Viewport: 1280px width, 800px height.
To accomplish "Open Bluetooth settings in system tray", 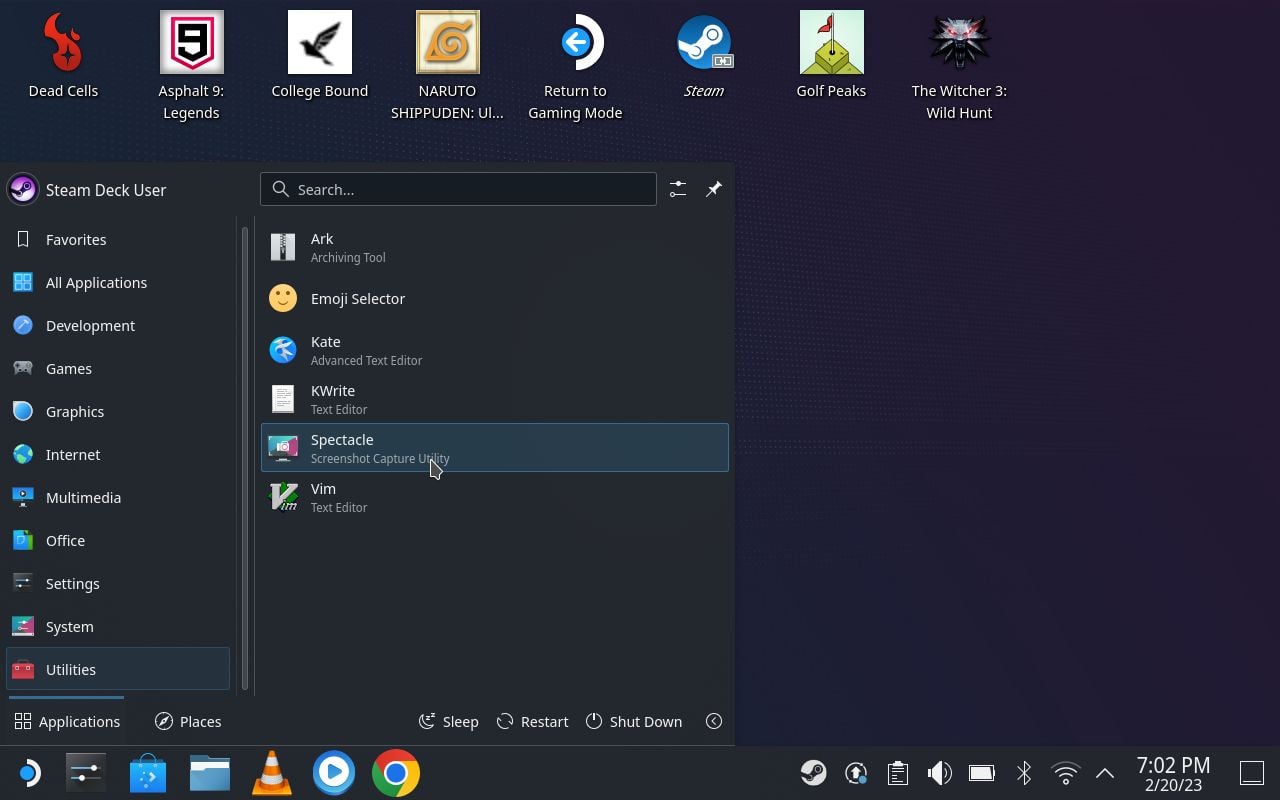I will [1024, 773].
